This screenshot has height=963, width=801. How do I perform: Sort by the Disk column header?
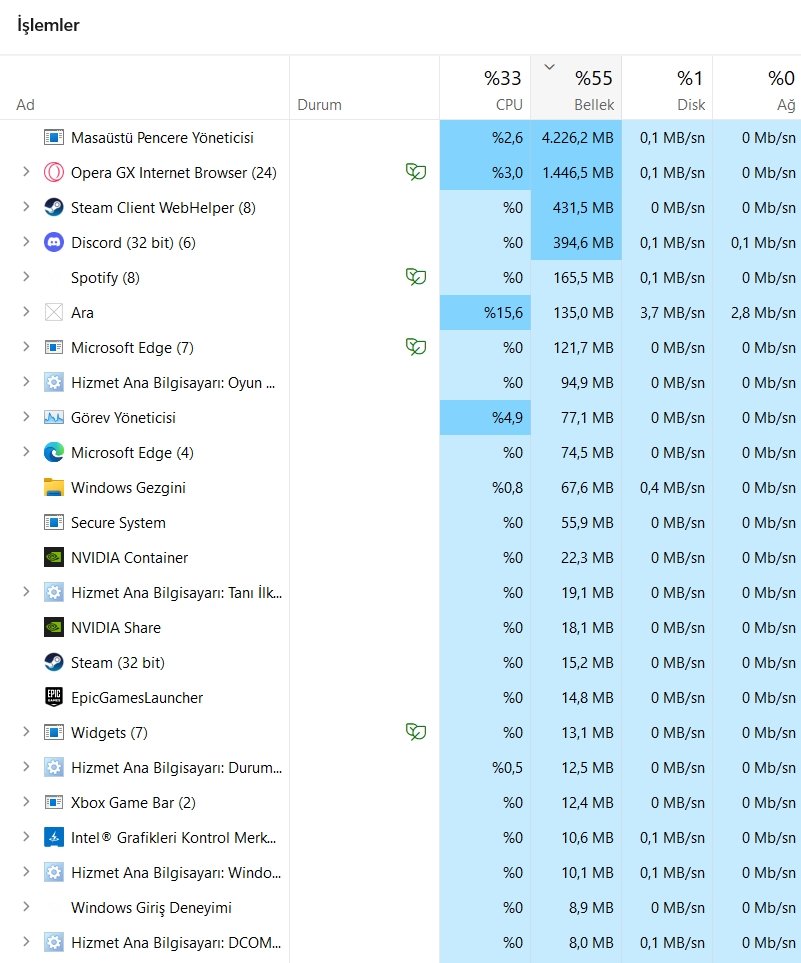(667, 90)
